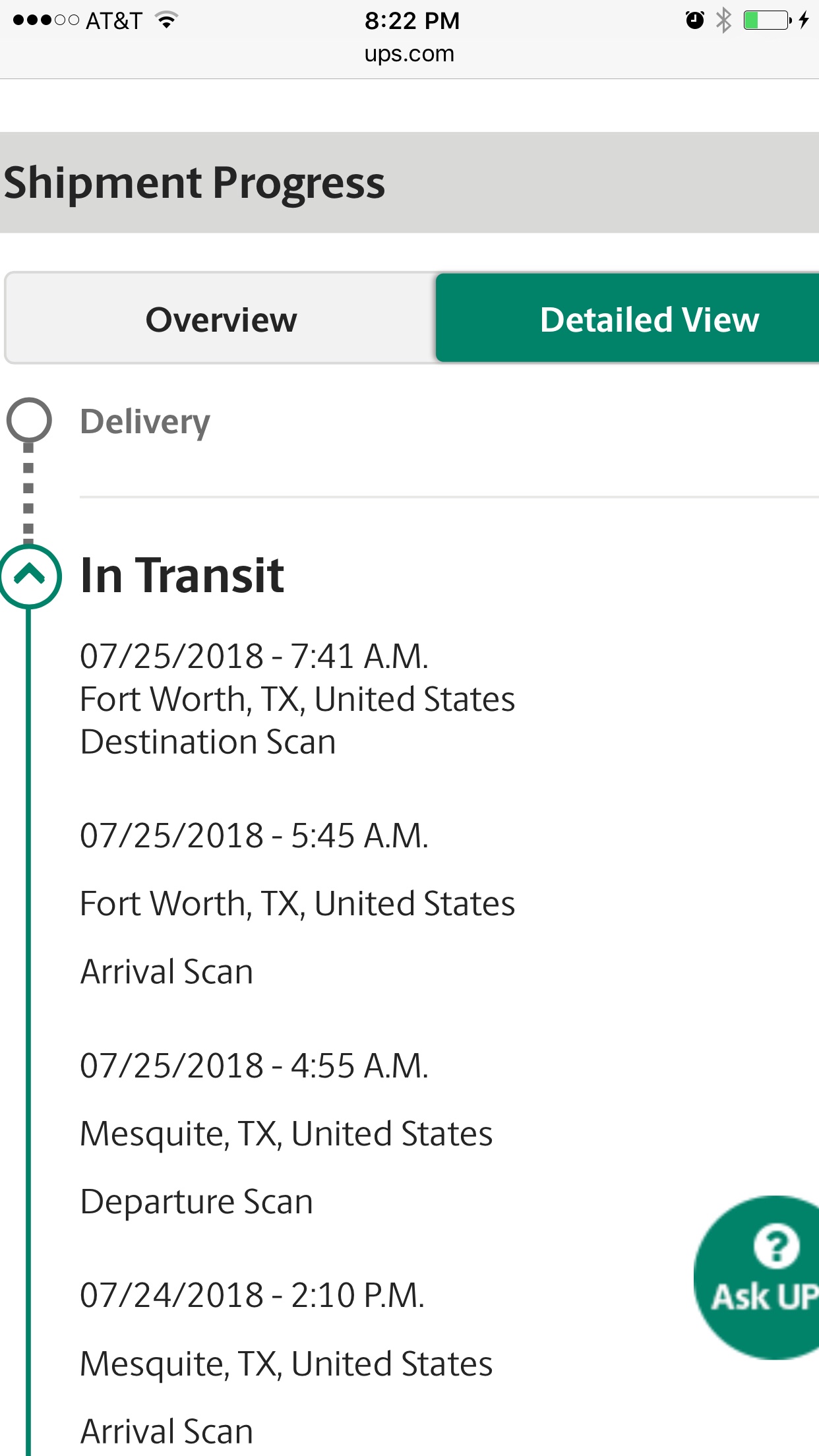Select the In Transit heading
Viewport: 819px width, 1456px height.
pos(182,576)
